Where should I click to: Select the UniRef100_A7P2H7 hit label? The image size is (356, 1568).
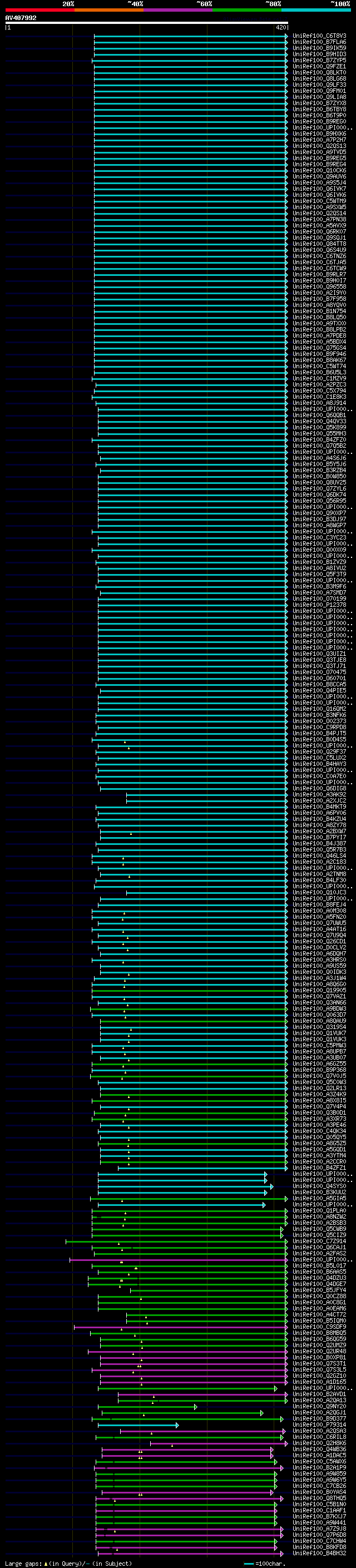[x=319, y=140]
